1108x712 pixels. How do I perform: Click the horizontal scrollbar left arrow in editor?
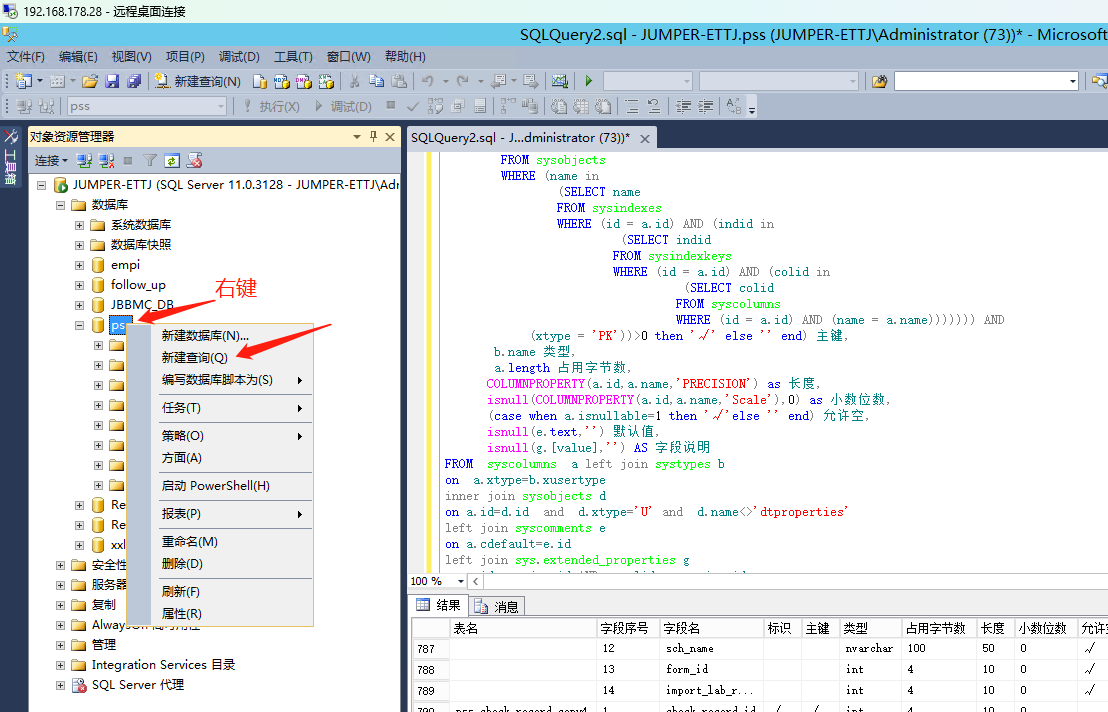click(x=476, y=581)
